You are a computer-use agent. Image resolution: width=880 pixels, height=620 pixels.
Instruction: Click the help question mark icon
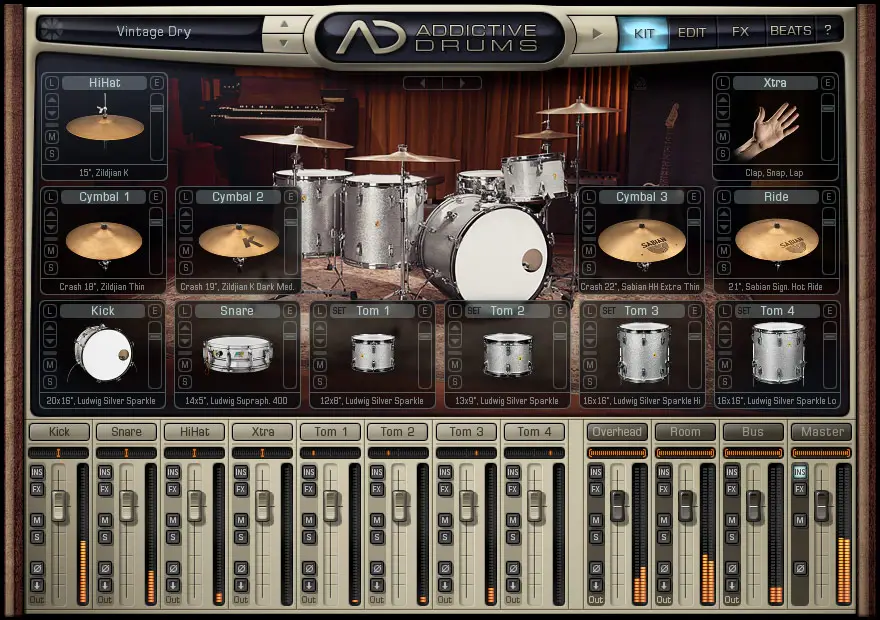coord(828,30)
